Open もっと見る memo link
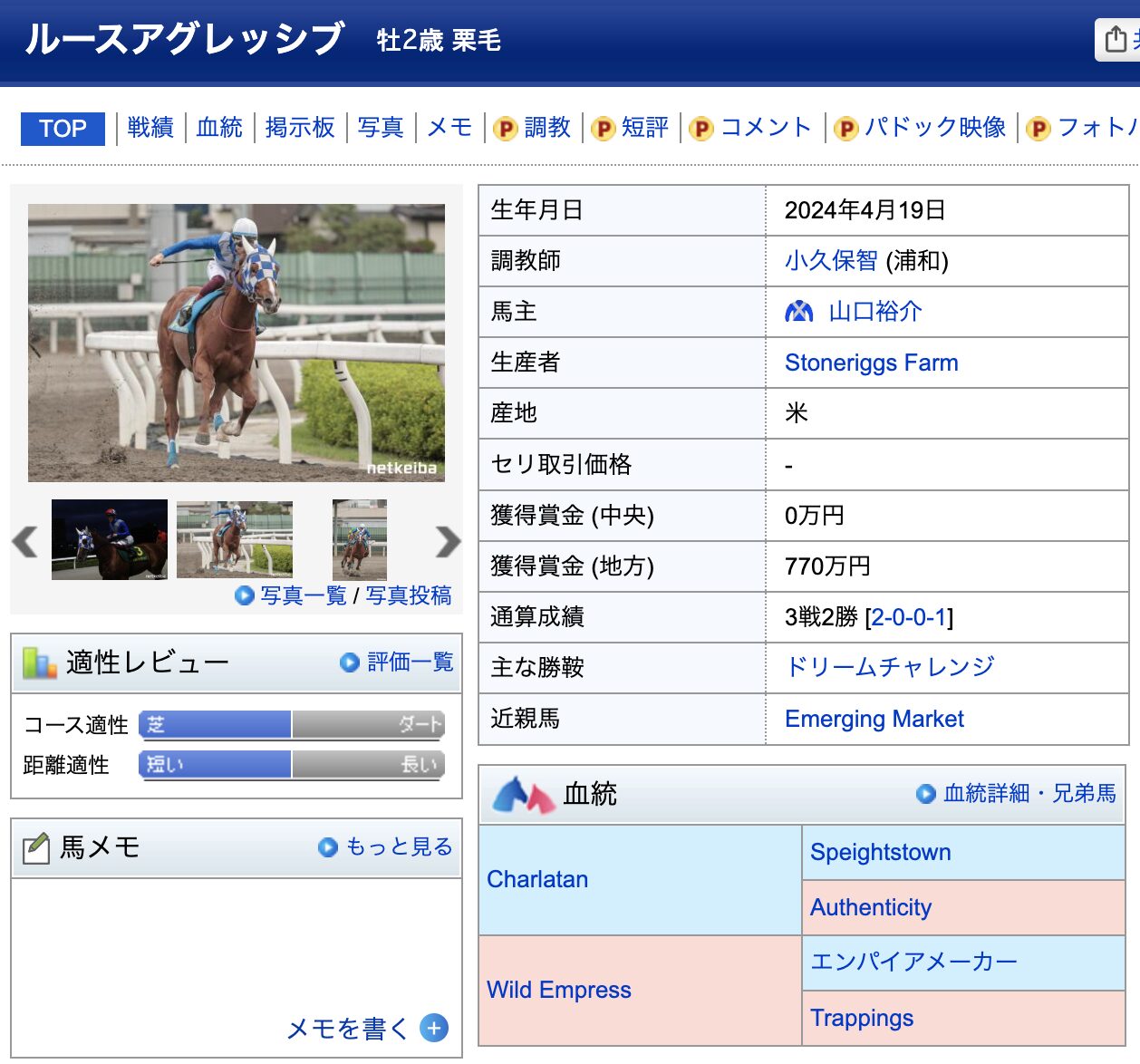 coord(400,847)
